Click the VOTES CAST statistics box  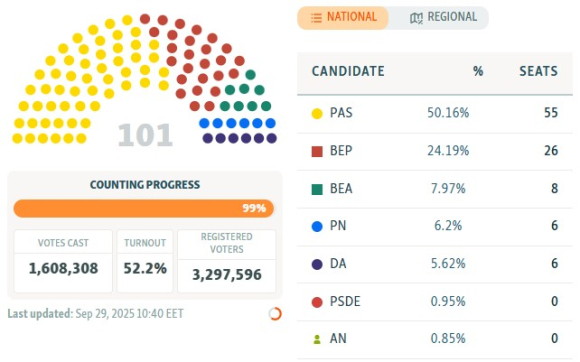(63, 261)
